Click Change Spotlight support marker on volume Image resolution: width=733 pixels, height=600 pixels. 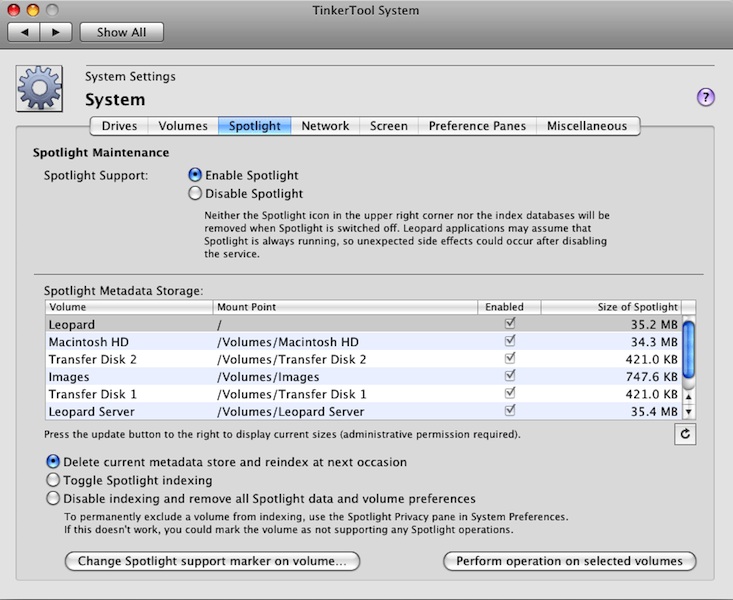click(x=212, y=561)
